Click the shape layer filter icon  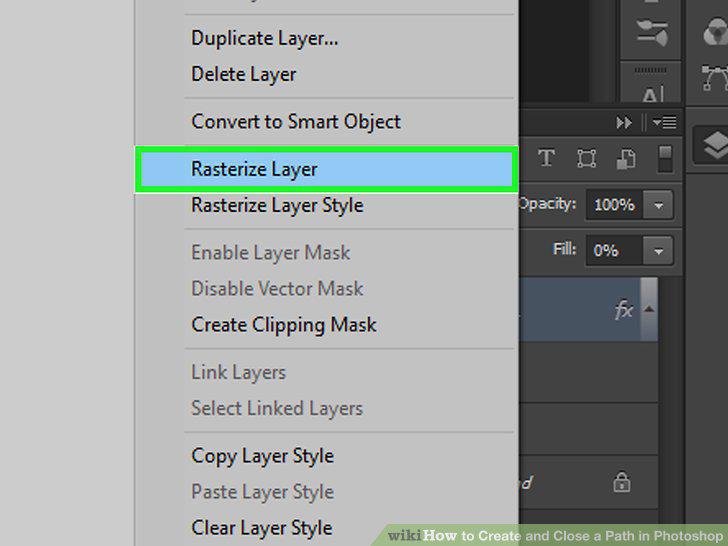[x=586, y=158]
